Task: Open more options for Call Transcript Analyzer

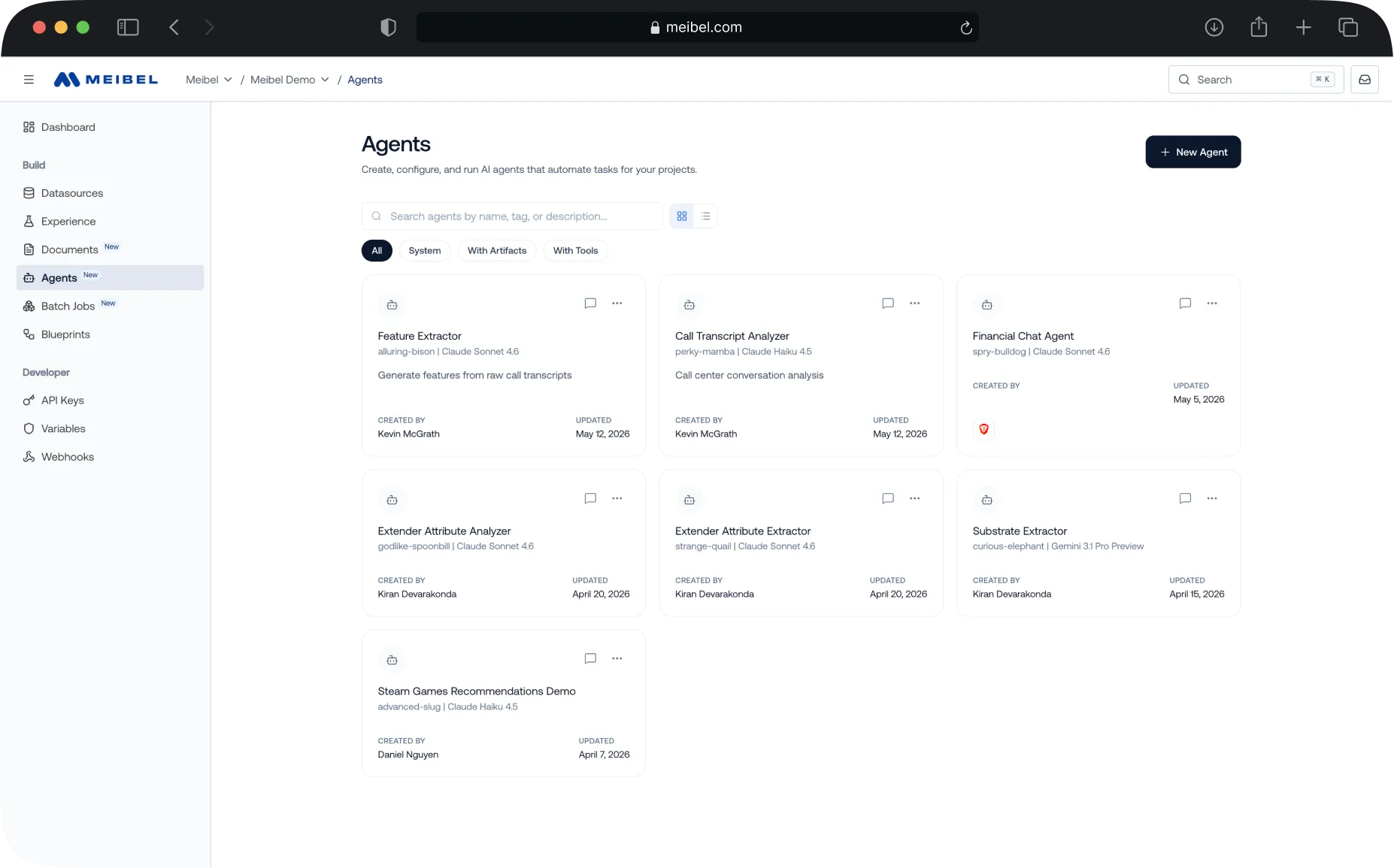Action: [x=915, y=304]
